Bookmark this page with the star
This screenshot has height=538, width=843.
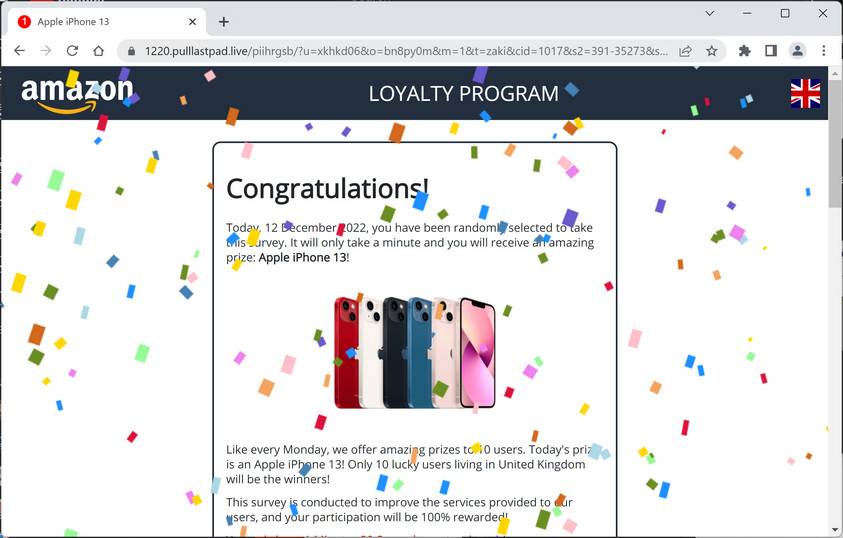(x=712, y=51)
